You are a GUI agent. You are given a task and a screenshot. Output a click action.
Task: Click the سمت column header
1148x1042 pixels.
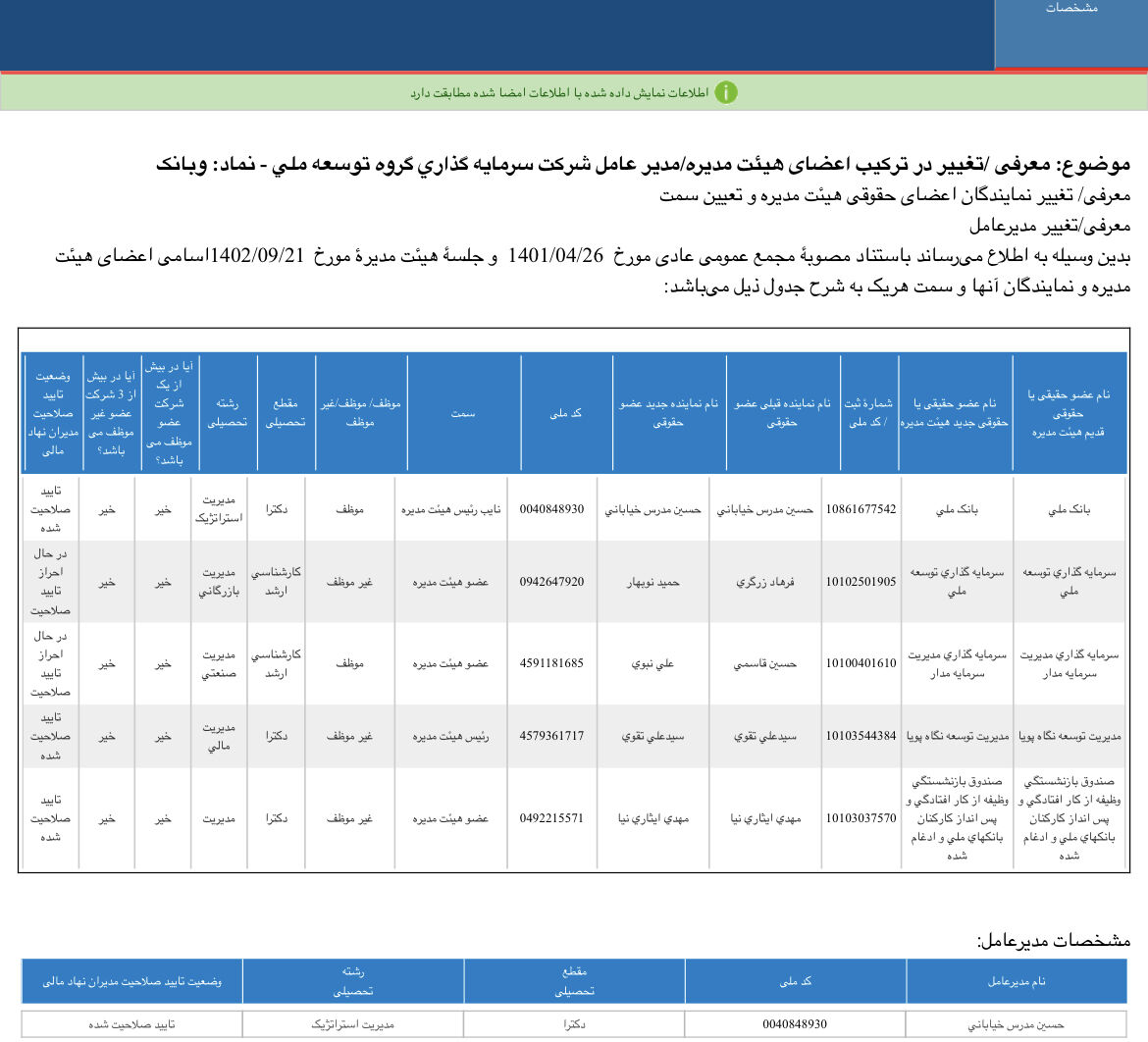coord(463,412)
